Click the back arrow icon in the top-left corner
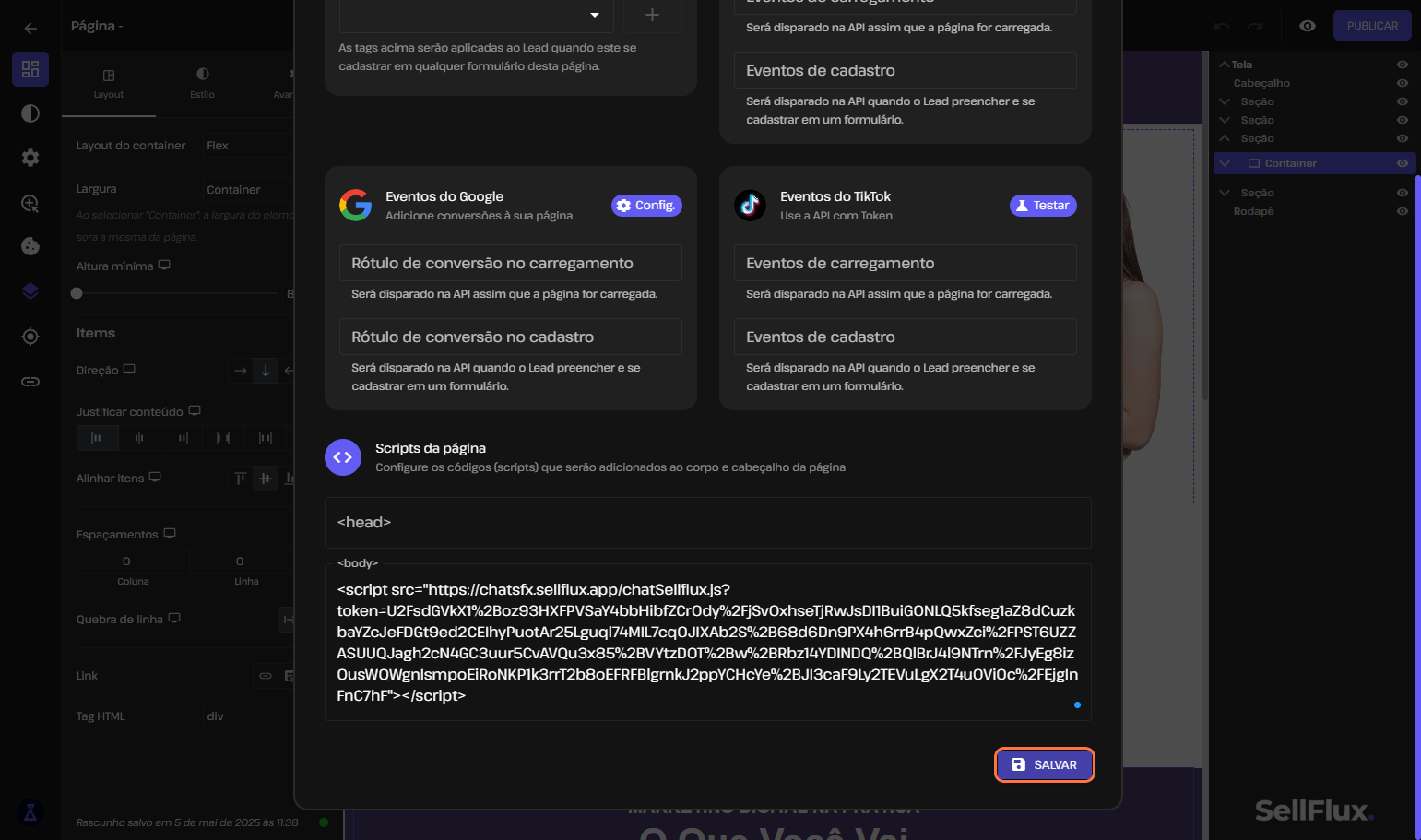Viewport: 1421px width, 840px height. (x=30, y=28)
